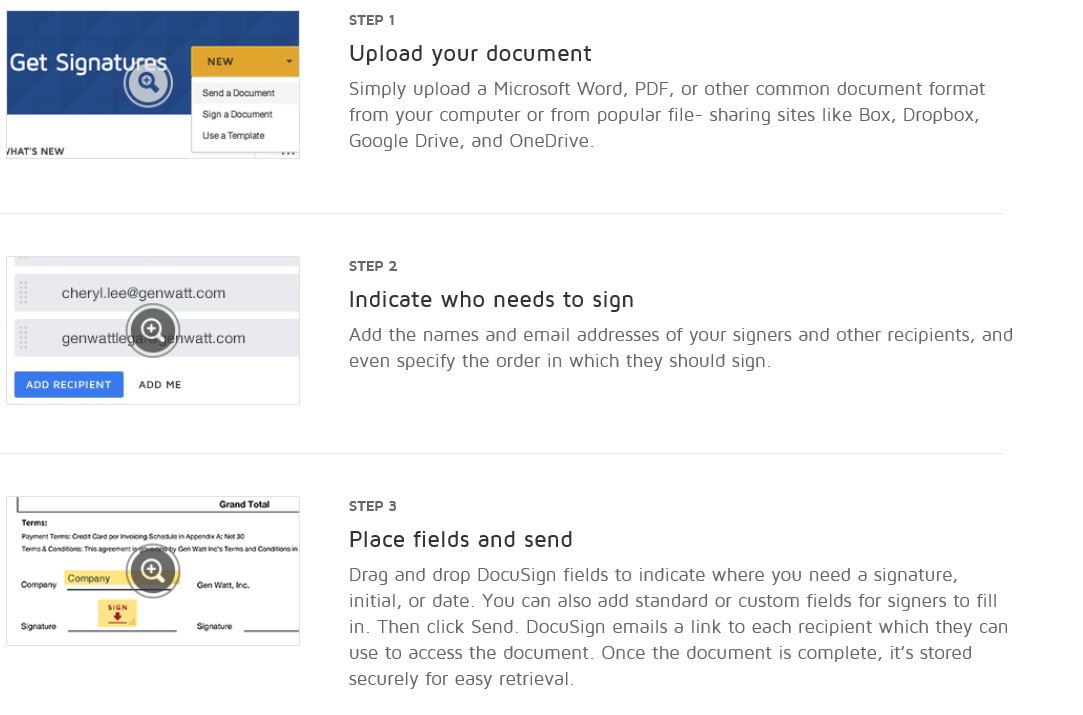Screen dimensions: 1083x715
Task: Click the drag handle beside genwattlegal@genwatt.com
Action: pyautogui.click(x=22, y=338)
